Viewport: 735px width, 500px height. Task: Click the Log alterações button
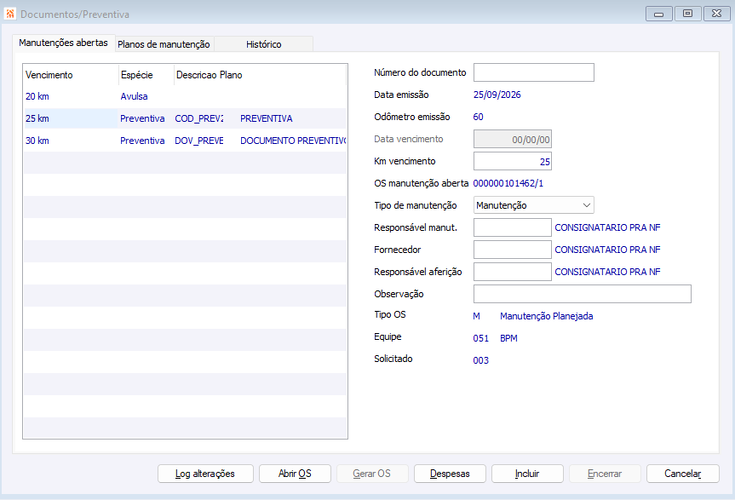(x=205, y=474)
